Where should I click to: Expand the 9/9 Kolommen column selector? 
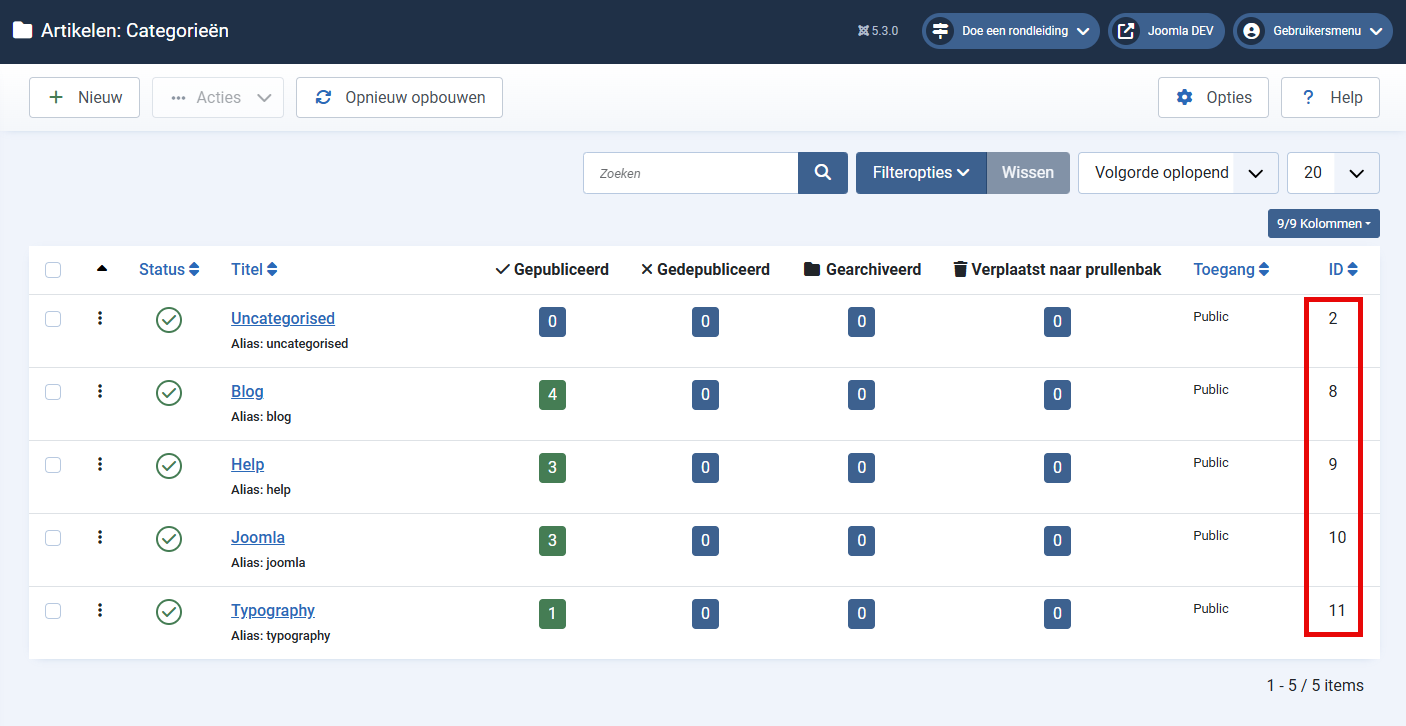tap(1323, 224)
